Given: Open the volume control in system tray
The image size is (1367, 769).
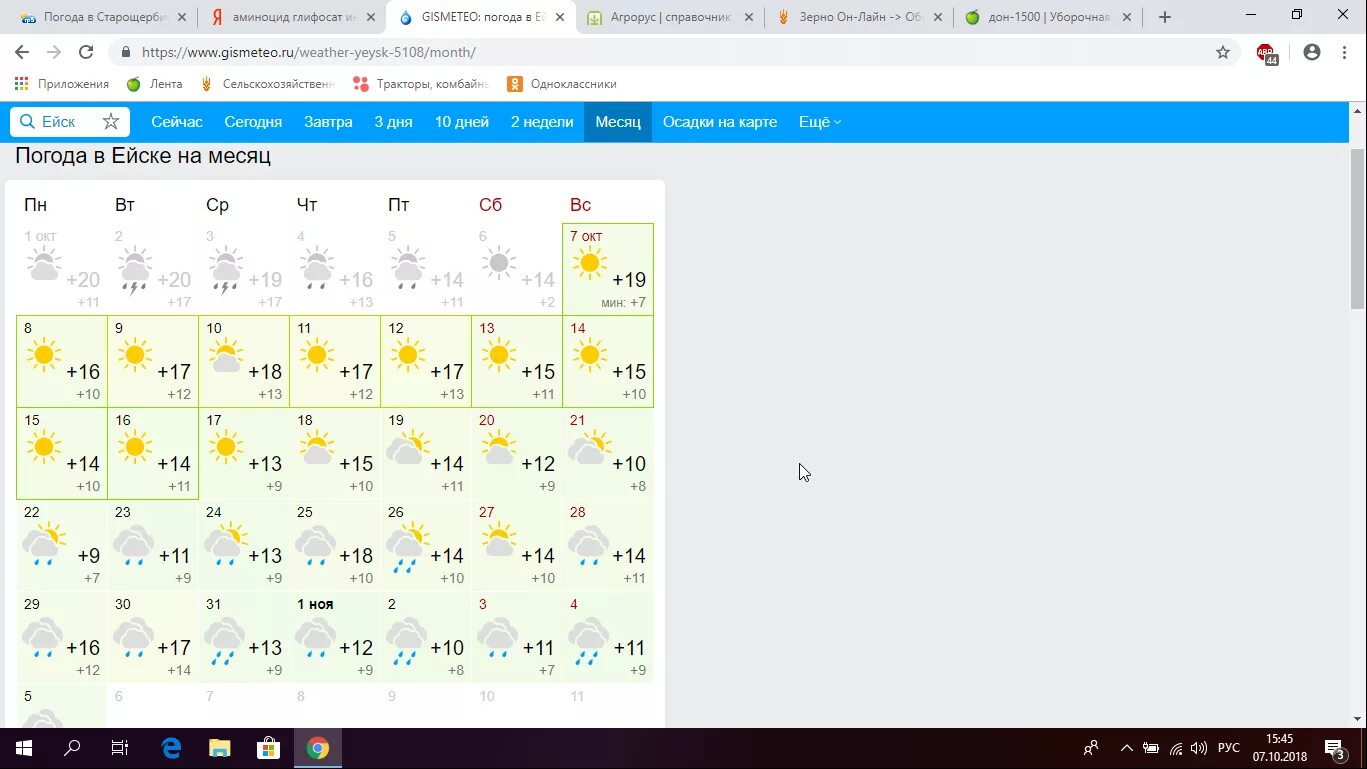Looking at the screenshot, I should click(1199, 748).
